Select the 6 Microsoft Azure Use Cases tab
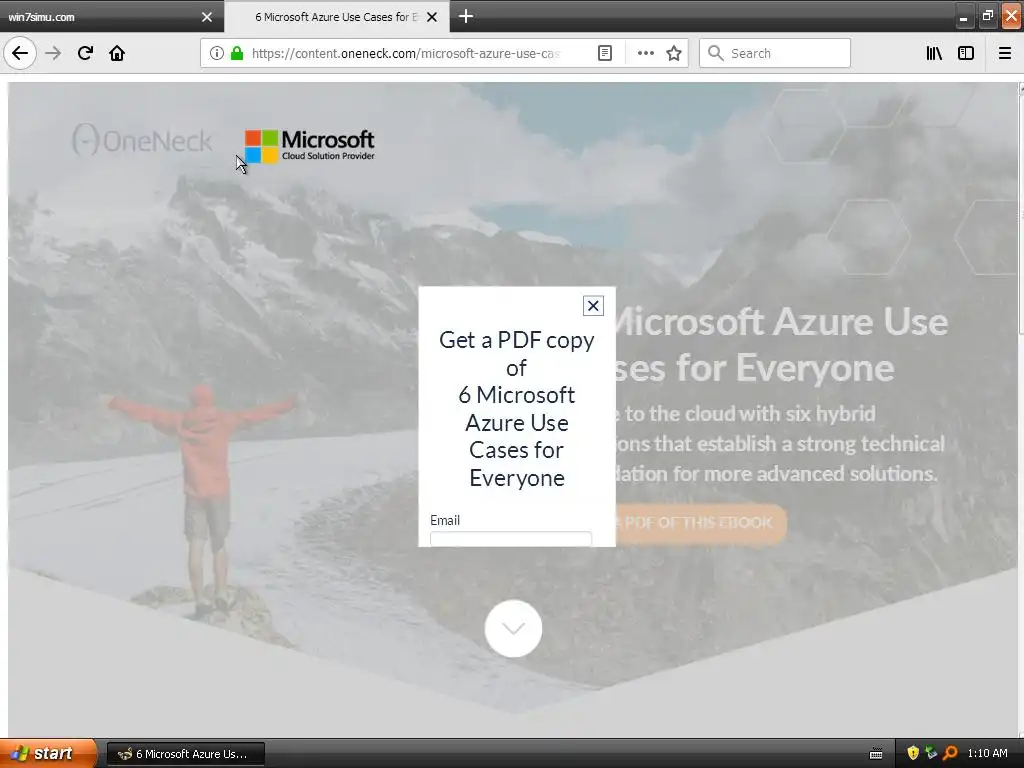 coord(337,17)
